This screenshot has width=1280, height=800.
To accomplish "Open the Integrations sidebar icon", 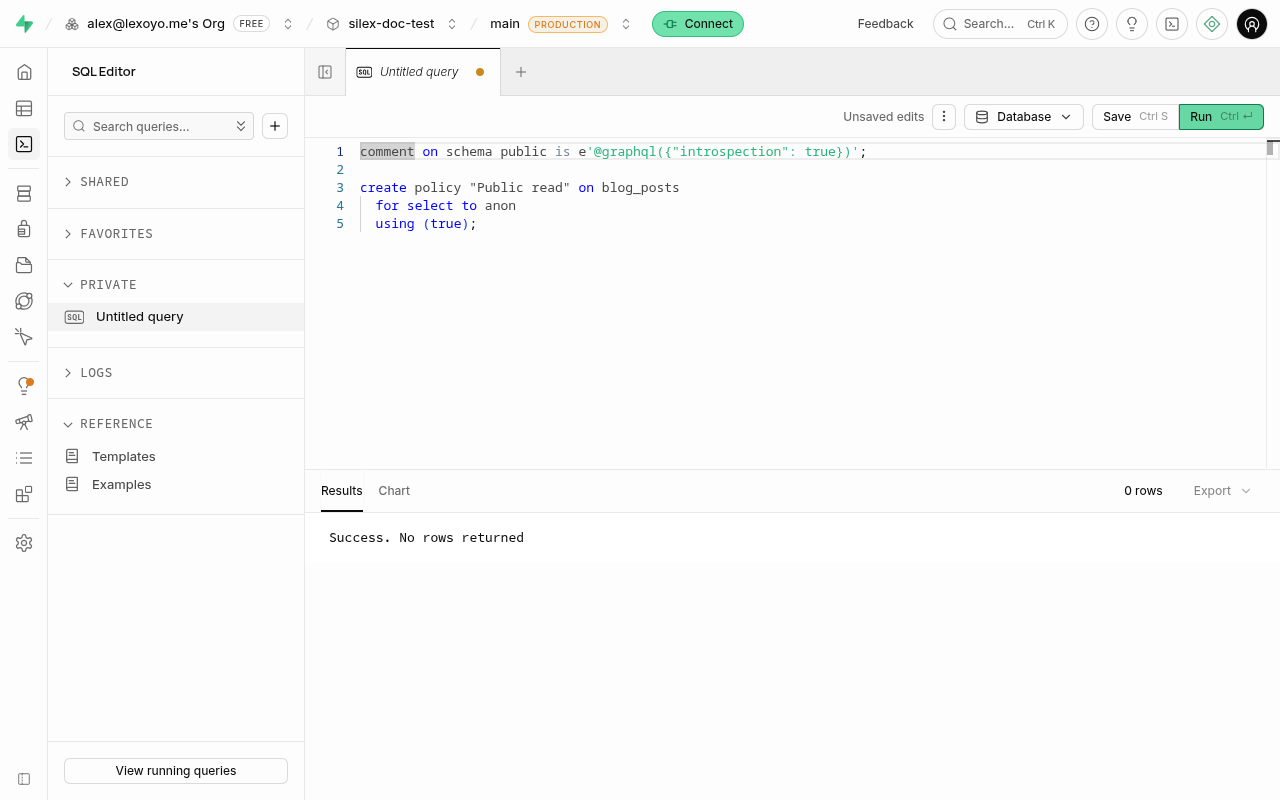I will pyautogui.click(x=24, y=494).
